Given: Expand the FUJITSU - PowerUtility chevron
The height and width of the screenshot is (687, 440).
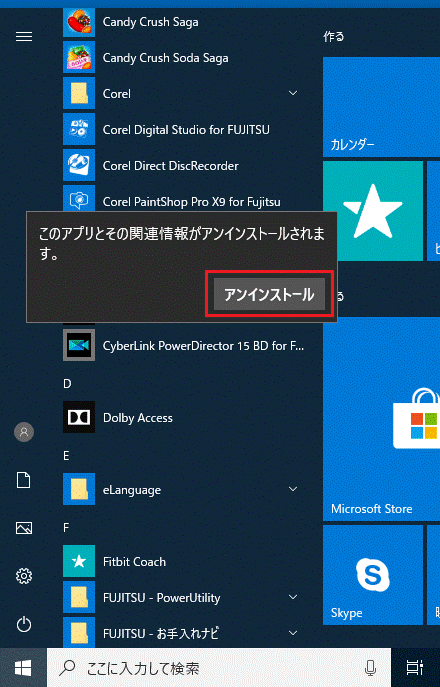Looking at the screenshot, I should pyautogui.click(x=293, y=597).
